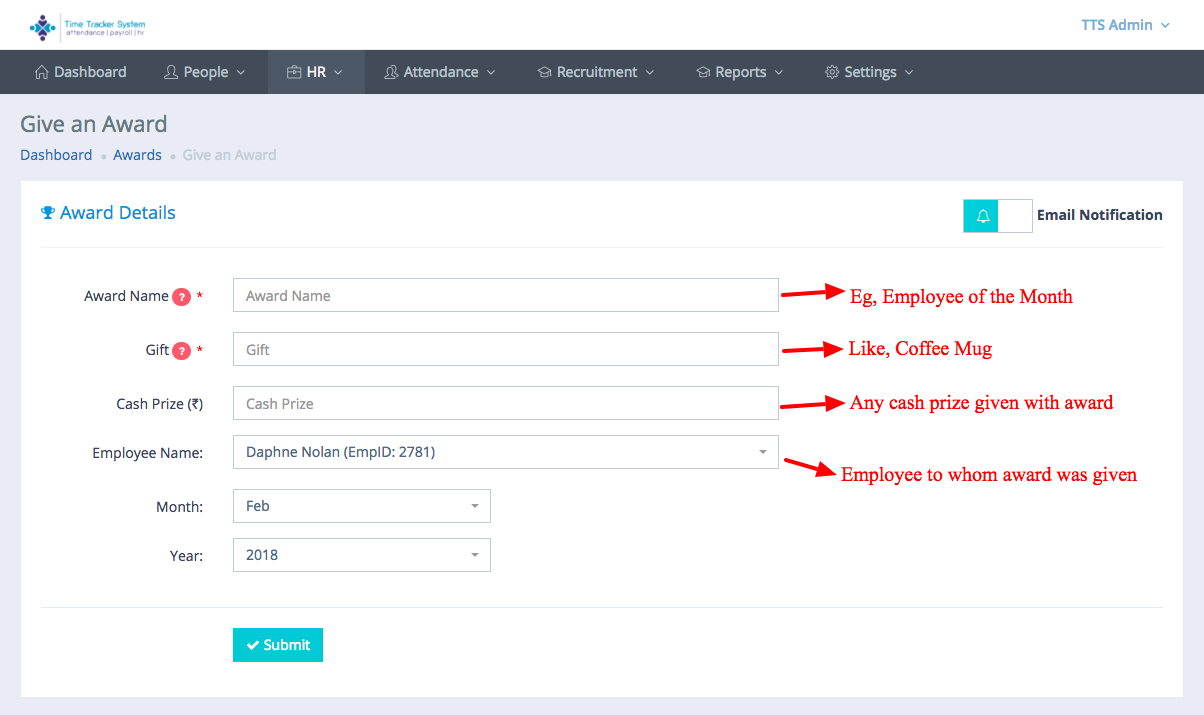Expand the Recruitment menu
Image resolution: width=1204 pixels, height=715 pixels.
(x=596, y=72)
